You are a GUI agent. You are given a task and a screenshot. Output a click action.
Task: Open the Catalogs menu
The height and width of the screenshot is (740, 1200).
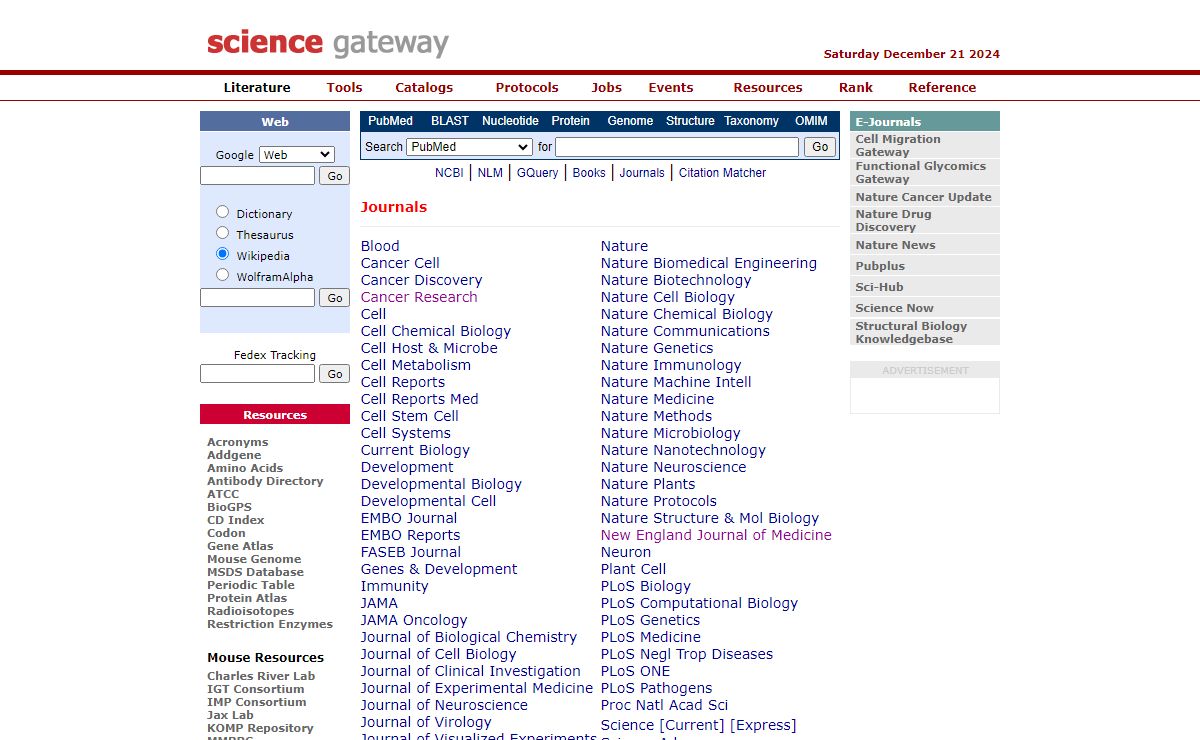[x=424, y=87]
